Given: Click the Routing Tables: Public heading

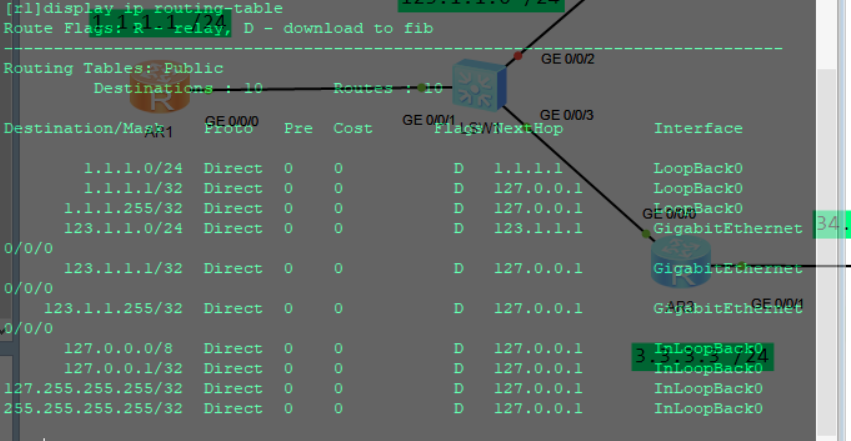Looking at the screenshot, I should coord(113,68).
